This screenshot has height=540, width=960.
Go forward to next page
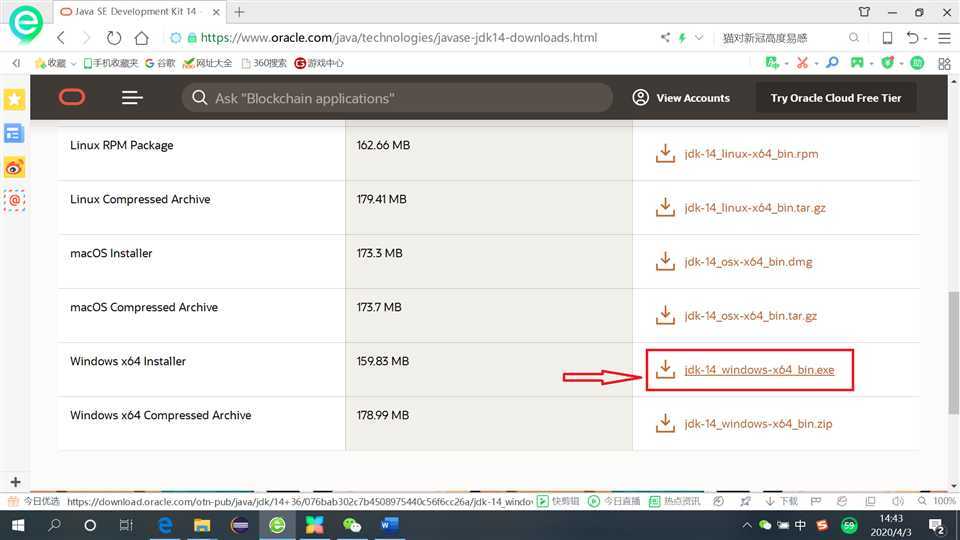[x=86, y=37]
